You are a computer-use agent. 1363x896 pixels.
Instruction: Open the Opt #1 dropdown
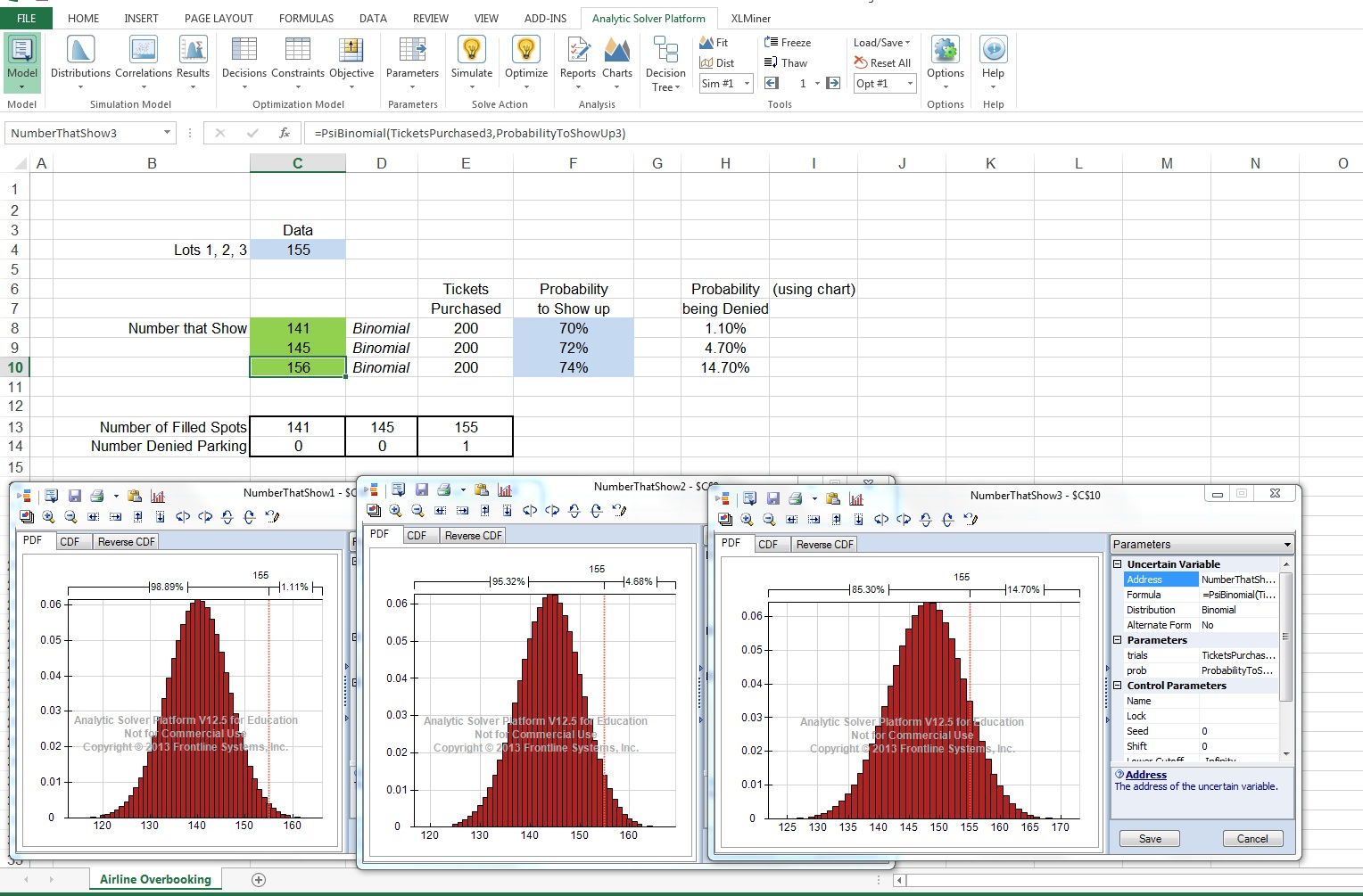[x=910, y=84]
